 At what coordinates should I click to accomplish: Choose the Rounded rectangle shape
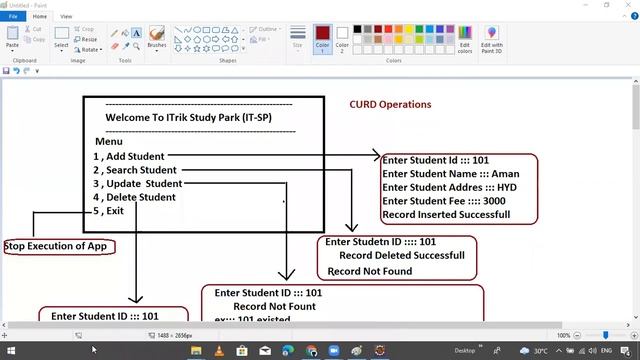click(x=216, y=30)
